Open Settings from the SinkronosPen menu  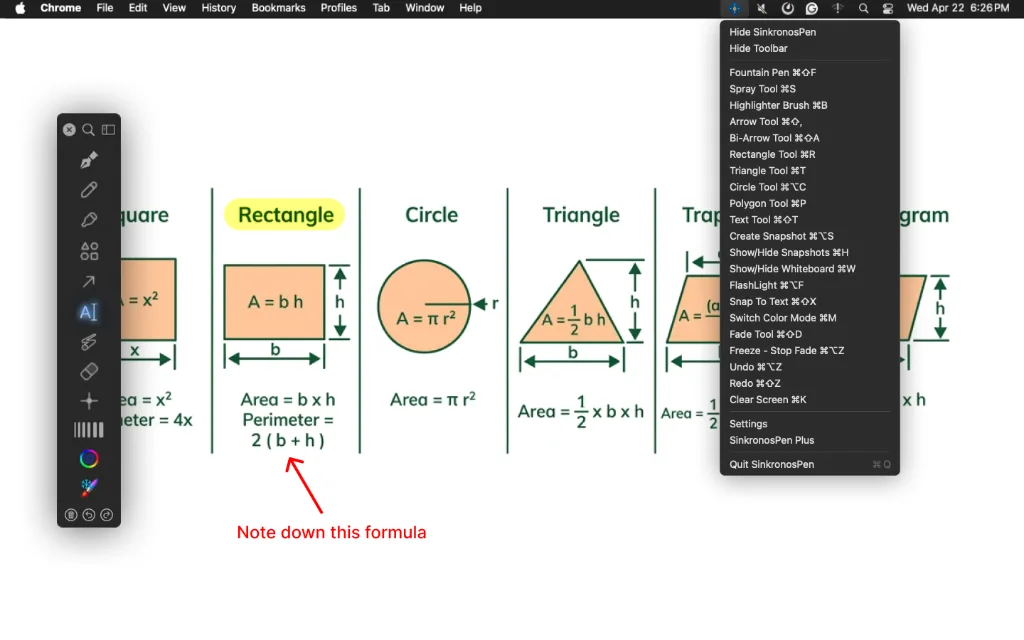810,423
